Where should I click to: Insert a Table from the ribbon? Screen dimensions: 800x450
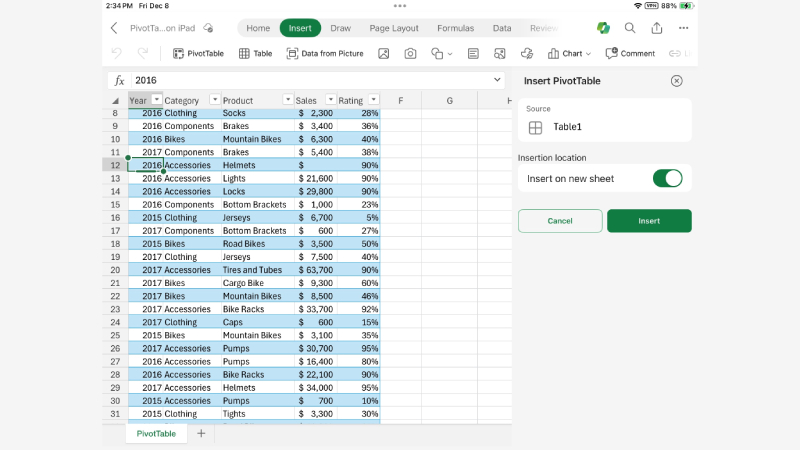(x=256, y=54)
